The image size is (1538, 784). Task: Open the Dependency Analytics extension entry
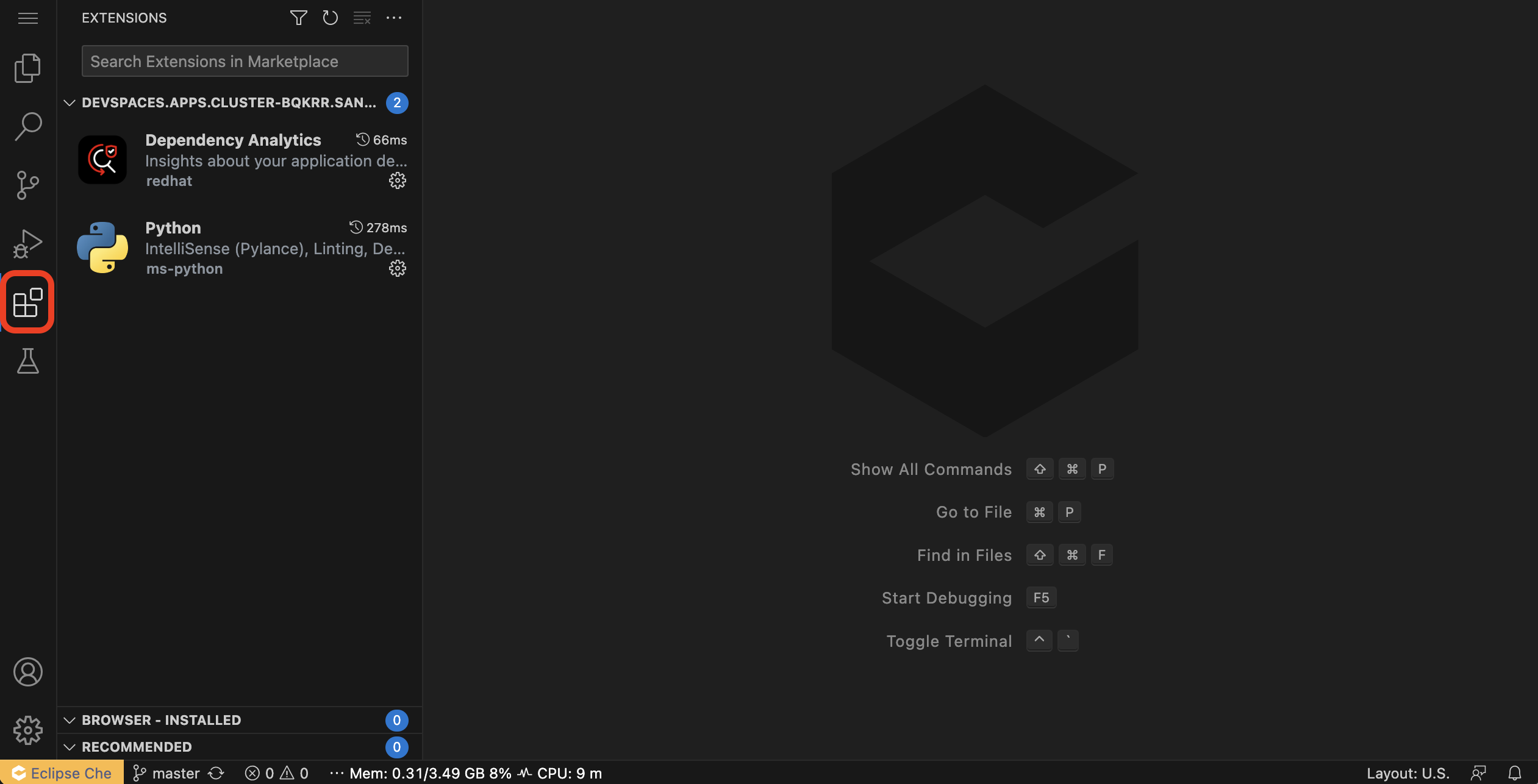[x=240, y=160]
